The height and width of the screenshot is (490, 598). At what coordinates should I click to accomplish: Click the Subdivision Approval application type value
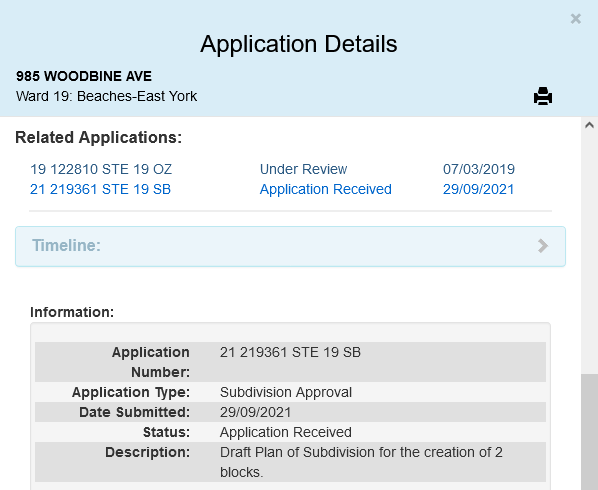point(286,392)
